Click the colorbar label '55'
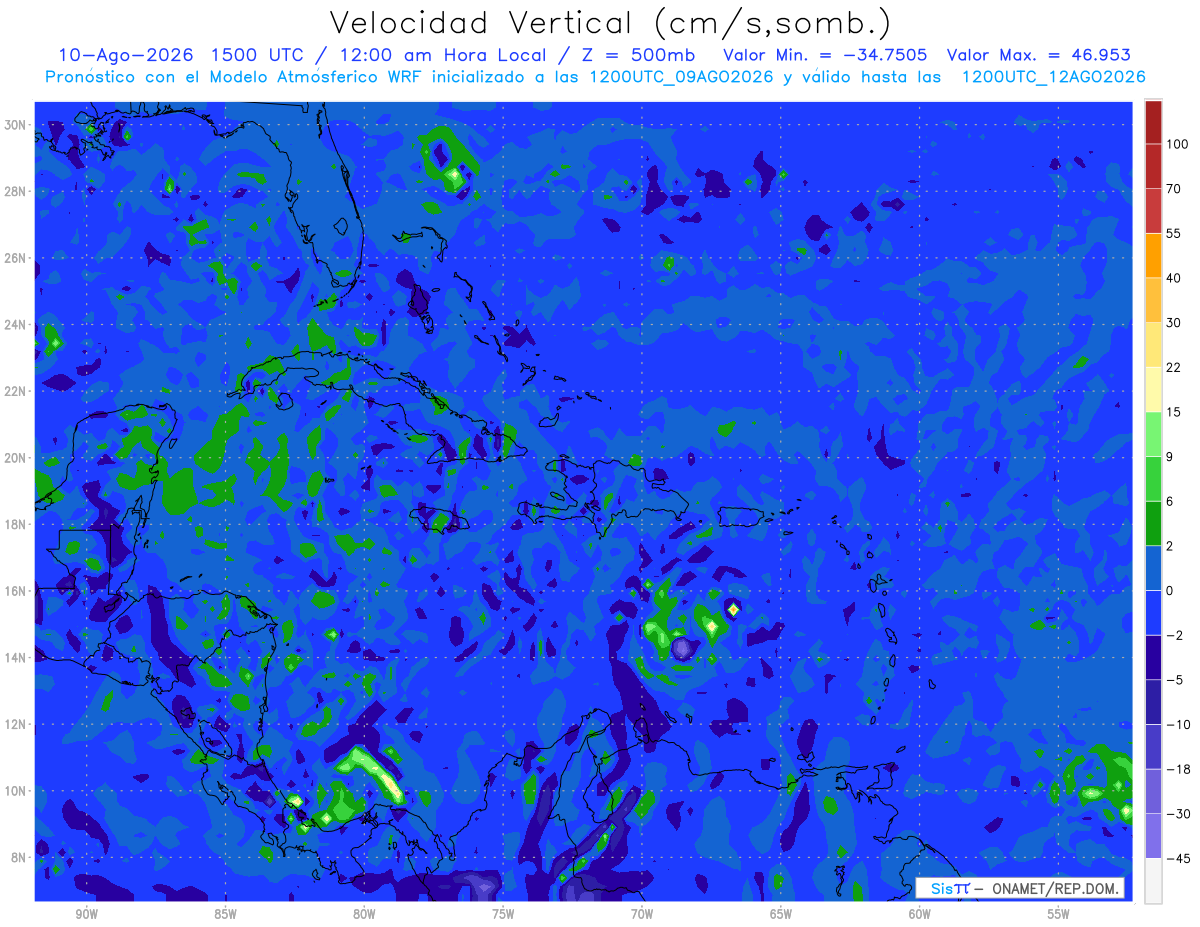 (1175, 234)
